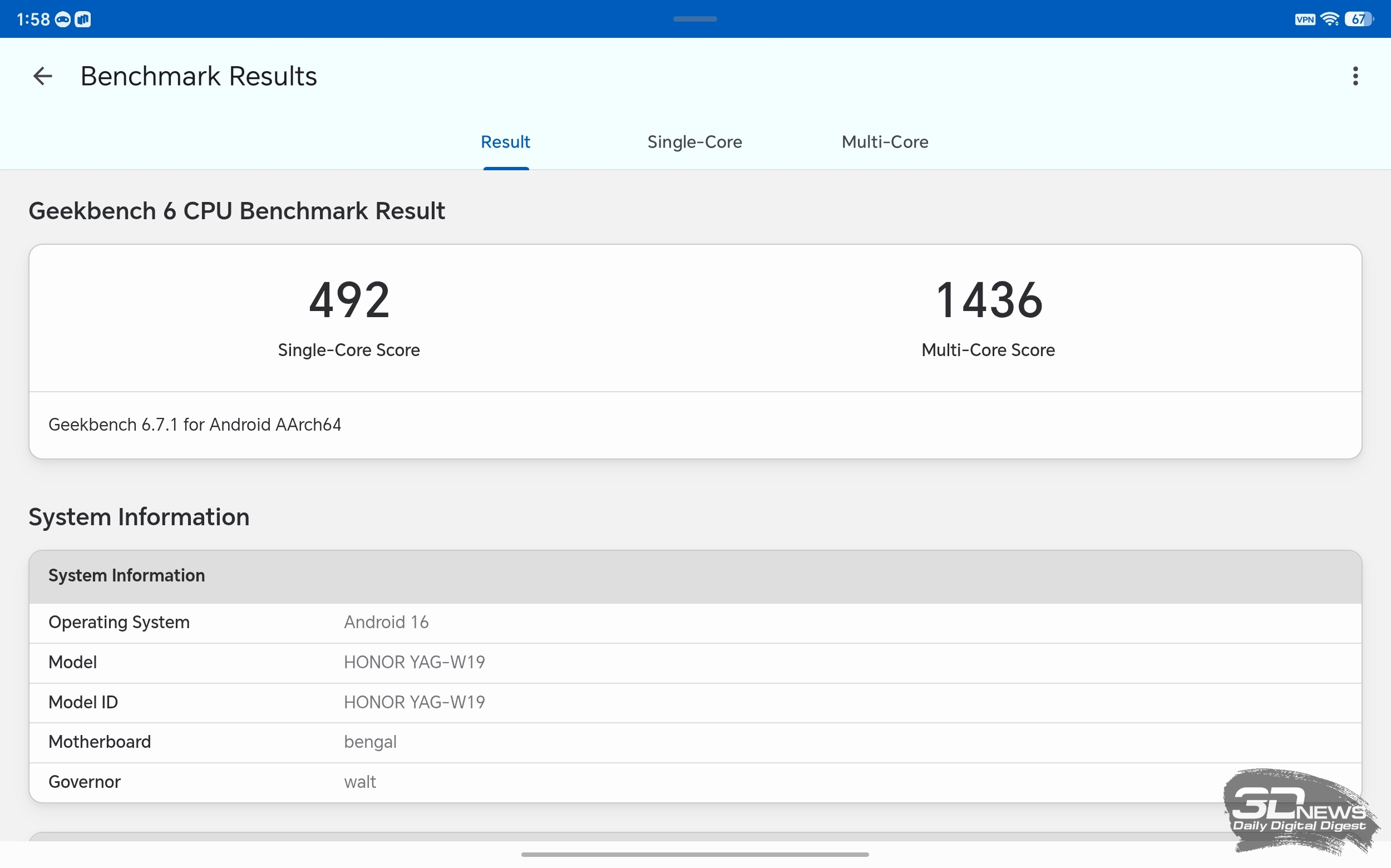Tap the game controller notification icon
This screenshot has height=868, width=1391.
point(62,19)
